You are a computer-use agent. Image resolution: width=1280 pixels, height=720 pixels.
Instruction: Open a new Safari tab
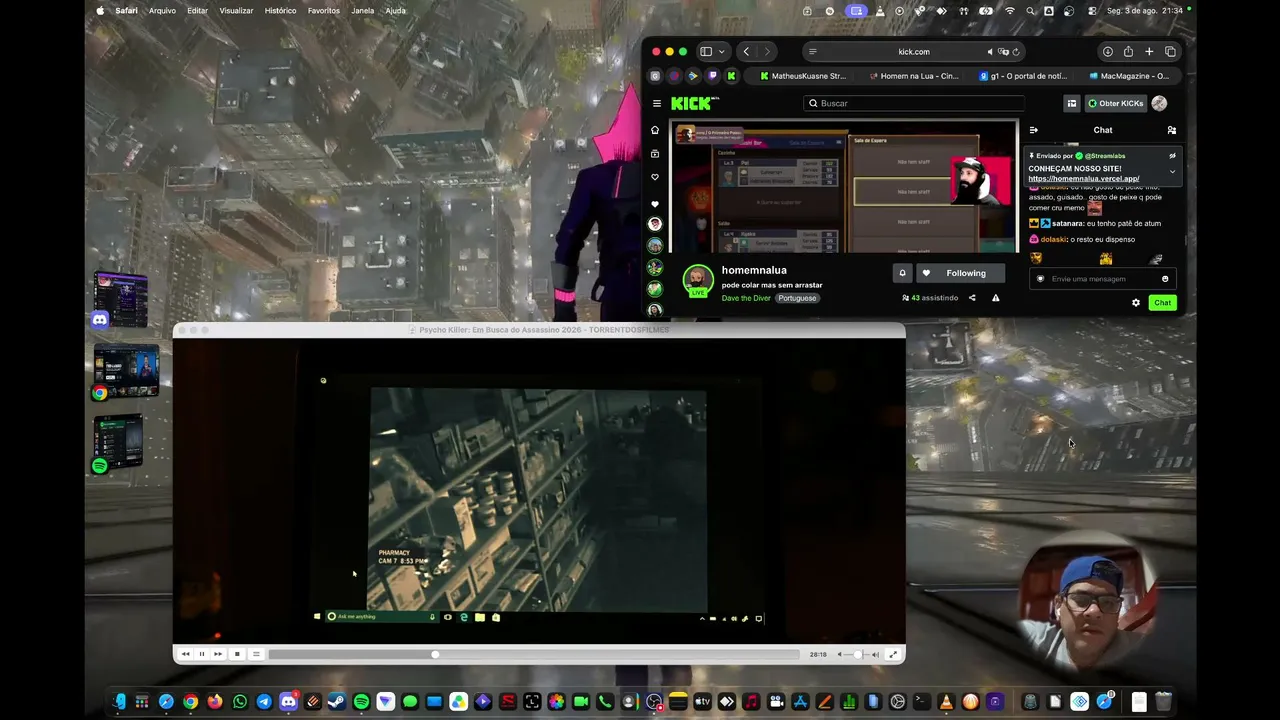[x=1149, y=52]
